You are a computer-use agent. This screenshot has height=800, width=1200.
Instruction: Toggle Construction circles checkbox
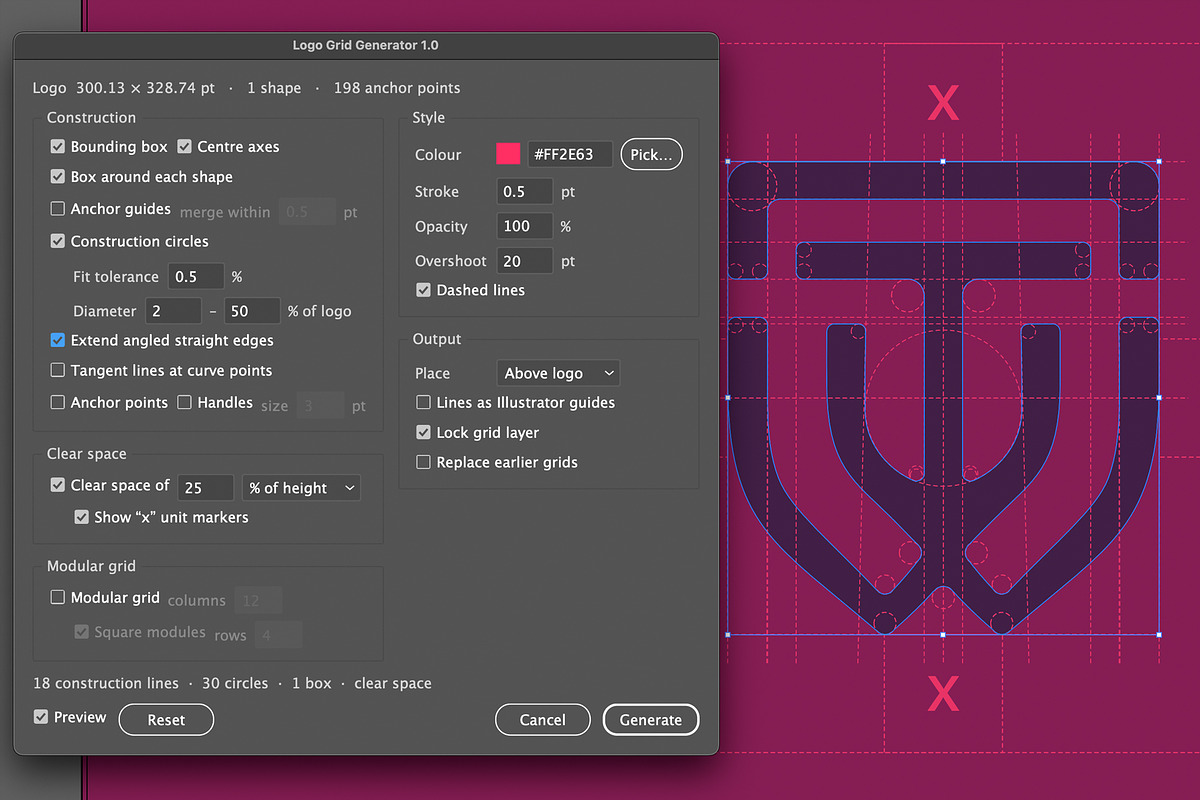pyautogui.click(x=58, y=241)
